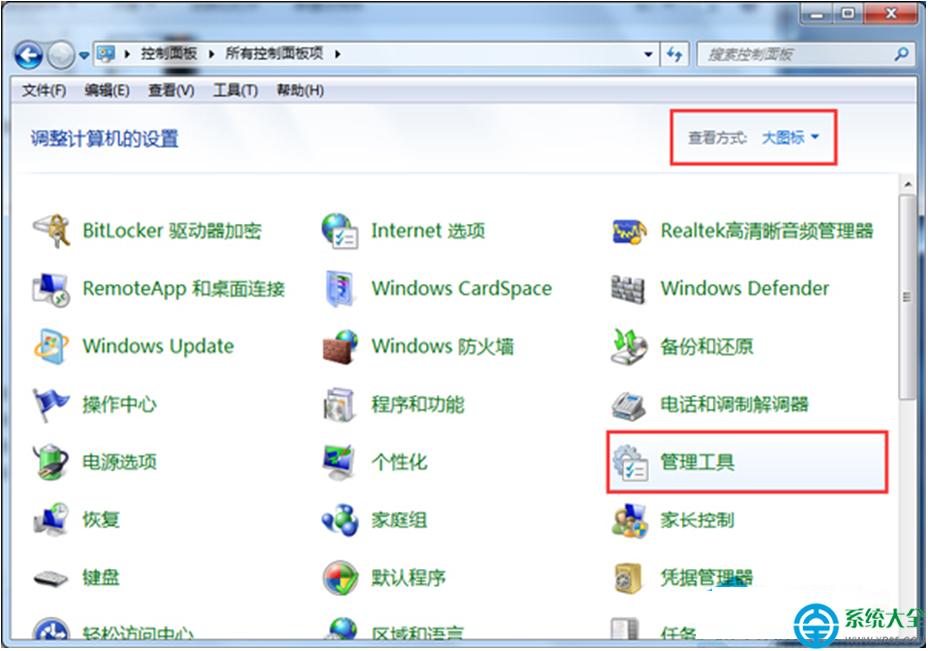Click the Windows Update icon
The width and height of the screenshot is (928, 651).
pos(50,347)
